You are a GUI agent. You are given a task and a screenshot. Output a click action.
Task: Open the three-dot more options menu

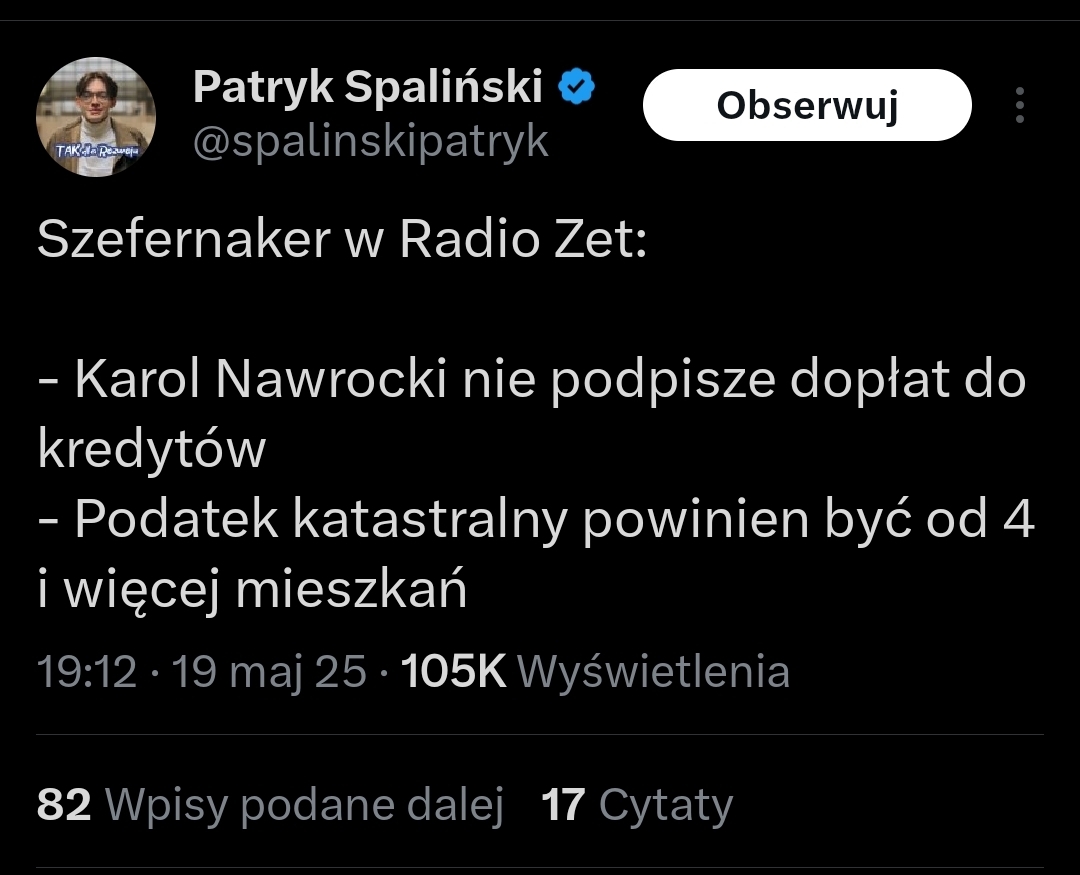[x=1019, y=105]
